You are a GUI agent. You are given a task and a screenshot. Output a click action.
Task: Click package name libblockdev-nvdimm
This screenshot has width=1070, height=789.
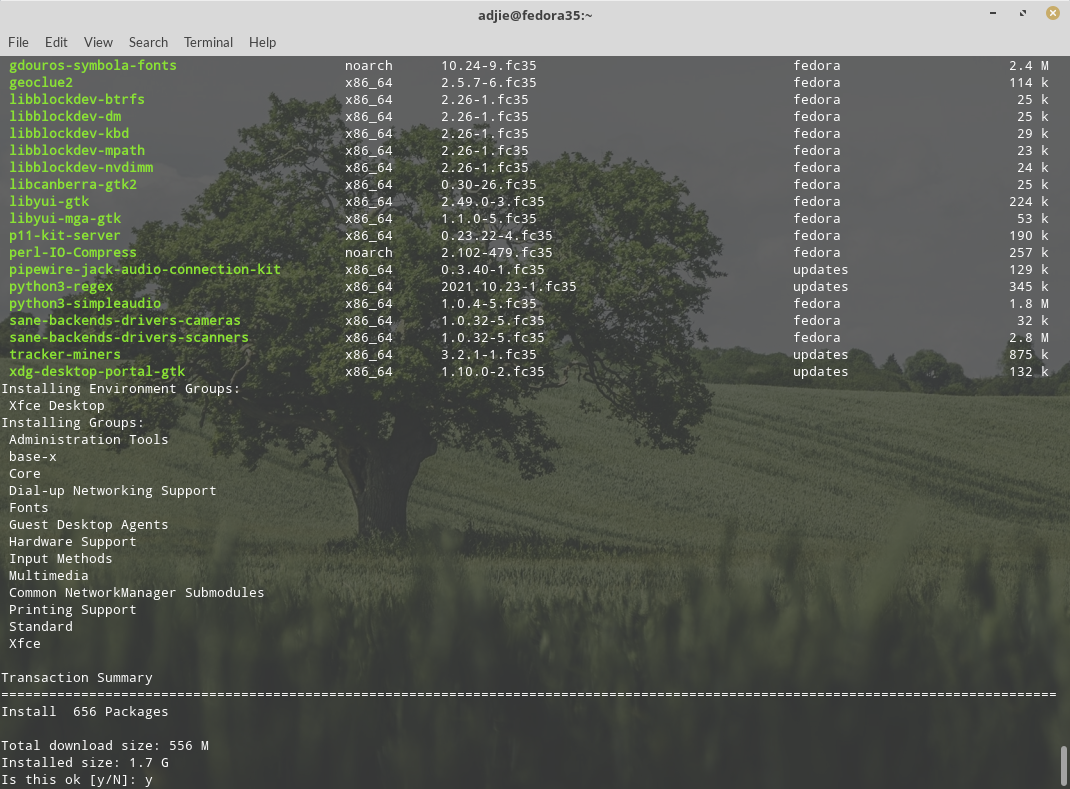(81, 168)
